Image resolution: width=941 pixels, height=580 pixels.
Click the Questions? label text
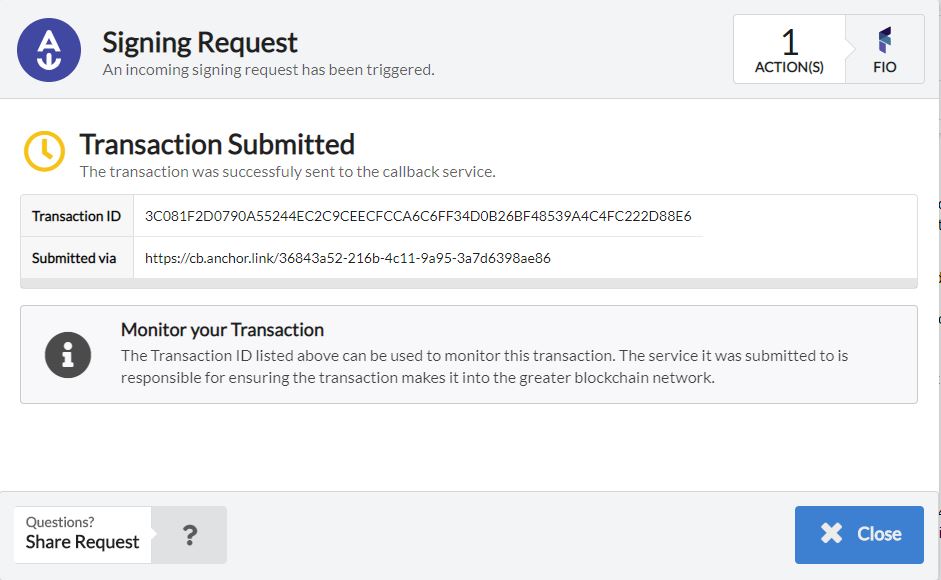[x=60, y=522]
